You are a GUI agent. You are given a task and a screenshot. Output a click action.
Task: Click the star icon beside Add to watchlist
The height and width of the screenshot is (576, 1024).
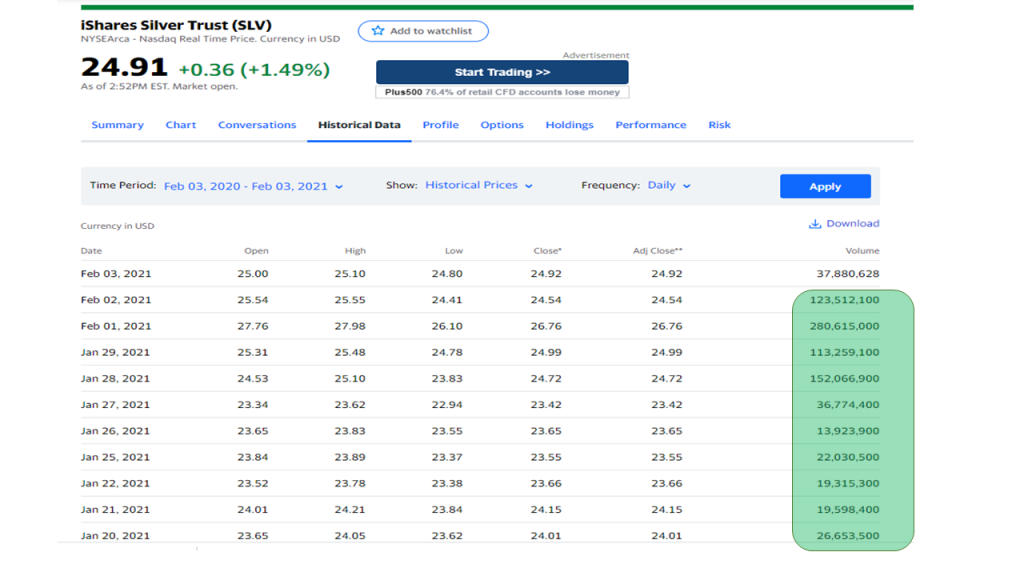pos(377,31)
